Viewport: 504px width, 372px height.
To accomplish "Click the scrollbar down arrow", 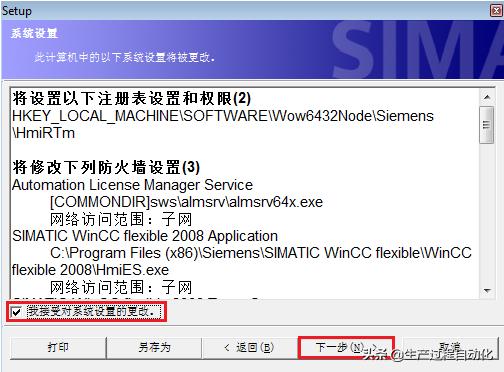I will pyautogui.click(x=487, y=291).
